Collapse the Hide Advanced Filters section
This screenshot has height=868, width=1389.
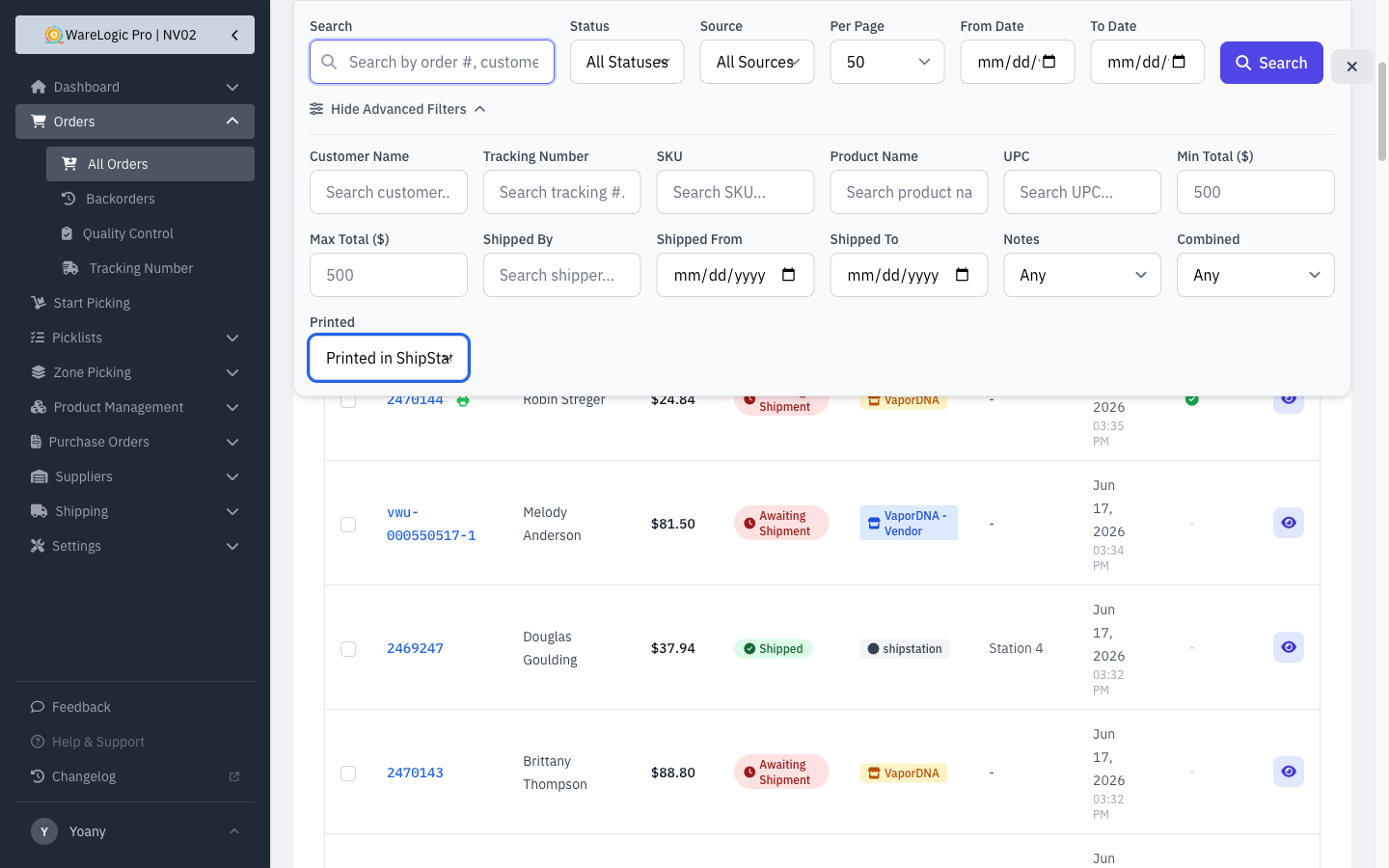point(397,109)
